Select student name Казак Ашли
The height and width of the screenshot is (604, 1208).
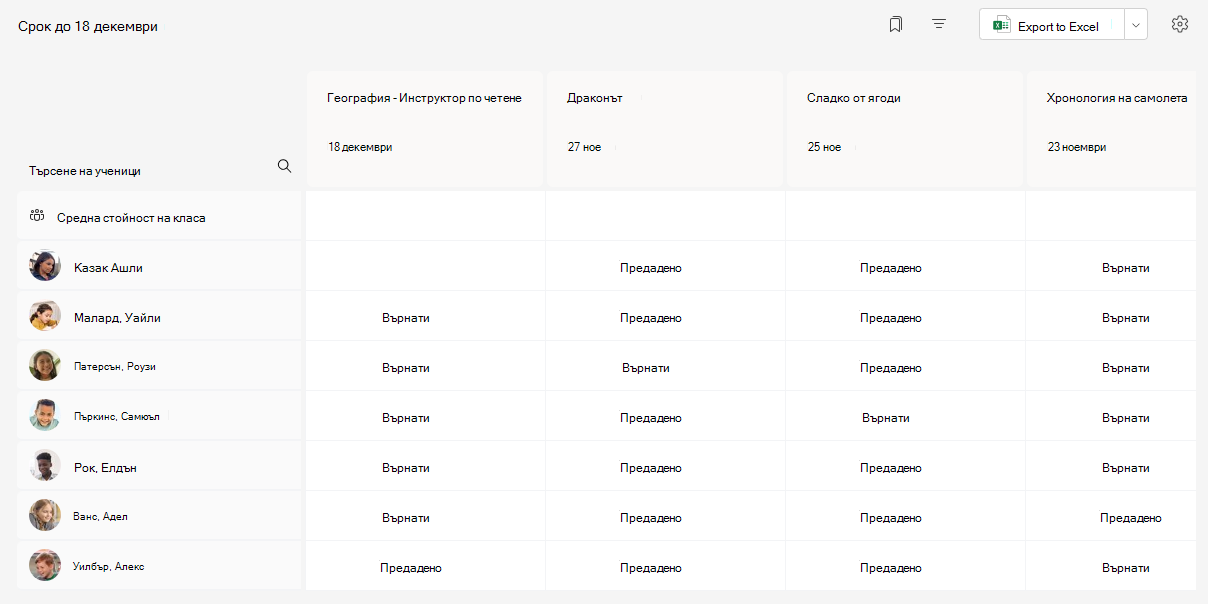[x=108, y=268]
